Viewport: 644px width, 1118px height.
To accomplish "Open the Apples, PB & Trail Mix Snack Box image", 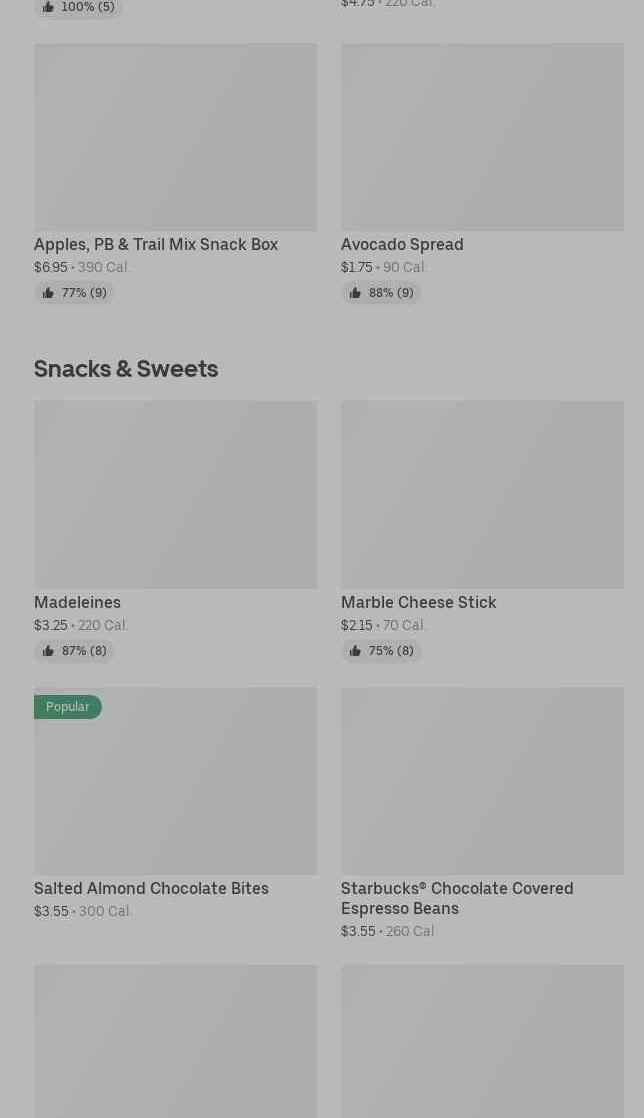I will [175, 137].
